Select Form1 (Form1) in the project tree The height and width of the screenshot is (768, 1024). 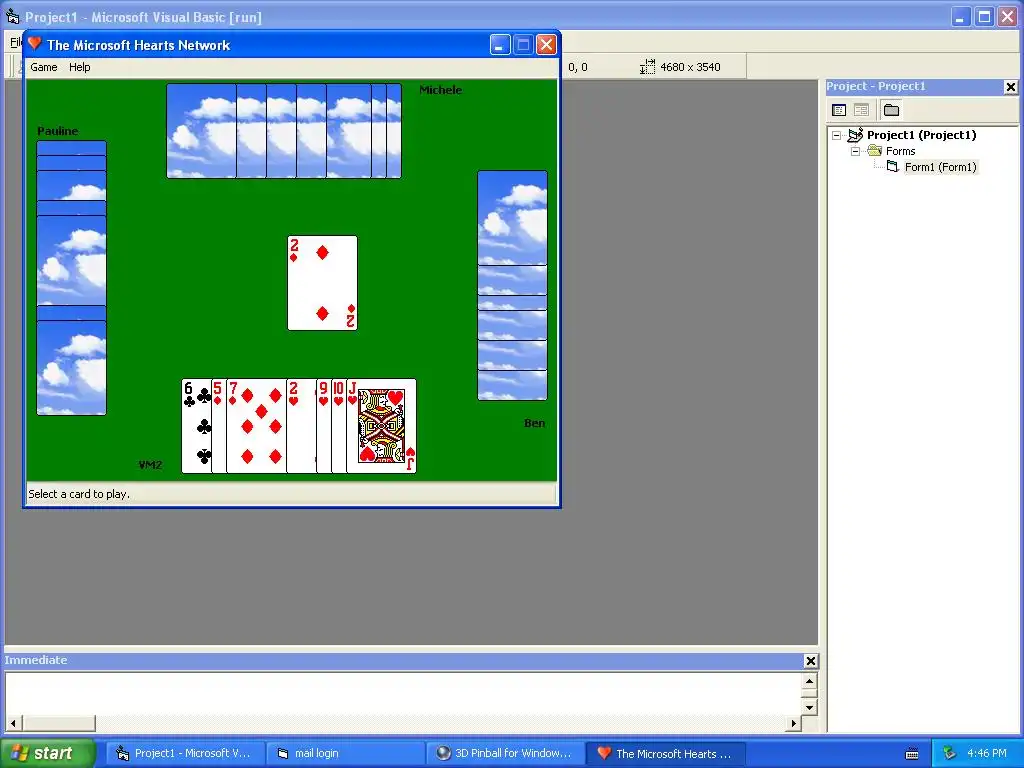click(x=940, y=167)
